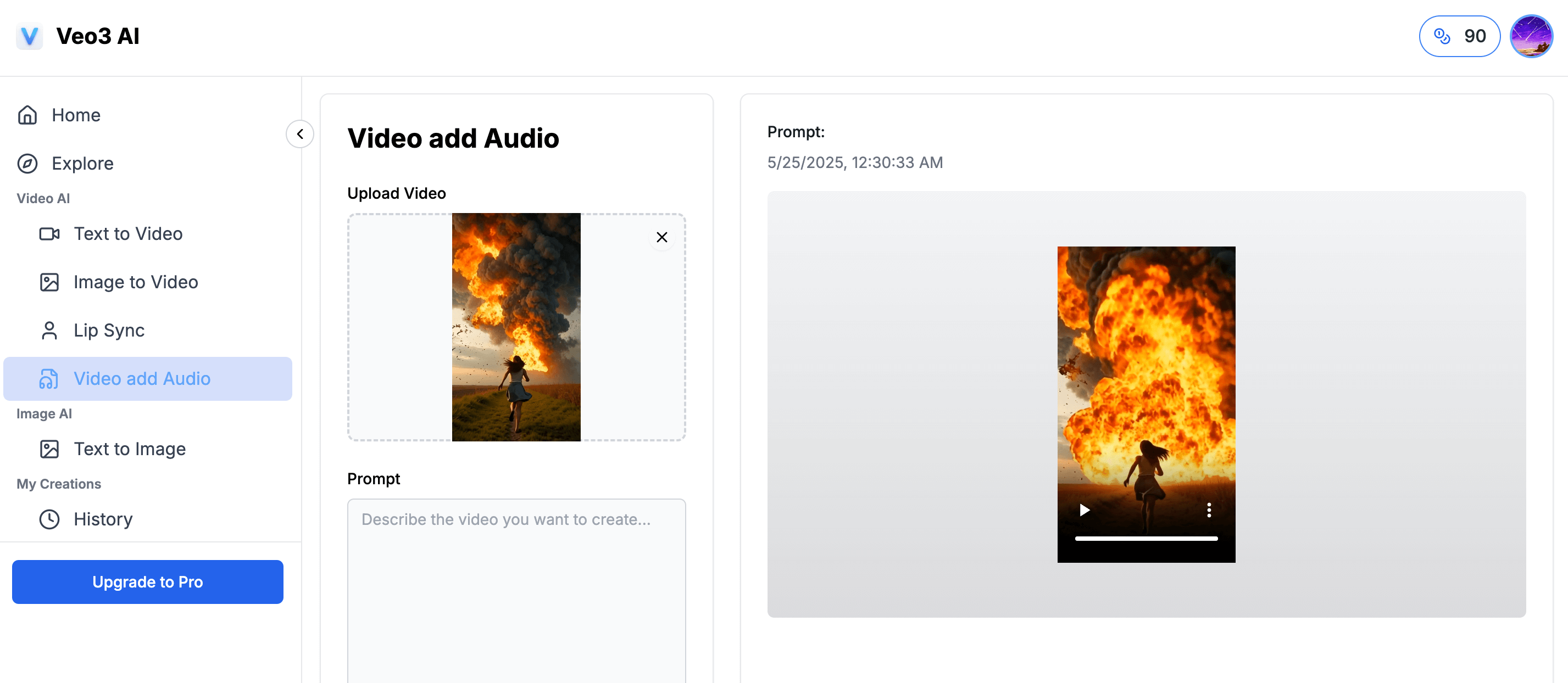The width and height of the screenshot is (1568, 683).
Task: Click the History clock icon
Action: pos(49,519)
